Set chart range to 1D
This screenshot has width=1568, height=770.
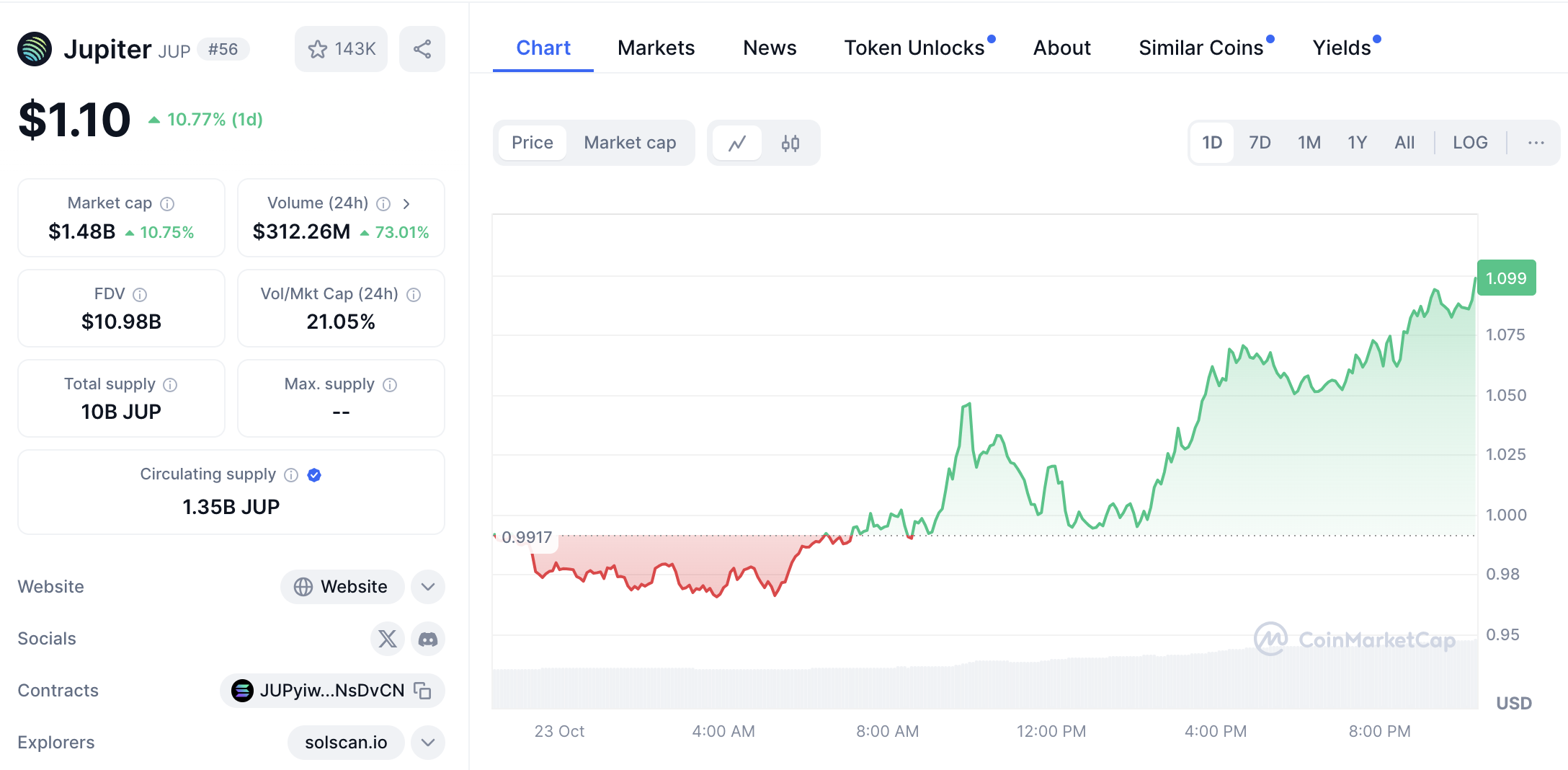1212,143
